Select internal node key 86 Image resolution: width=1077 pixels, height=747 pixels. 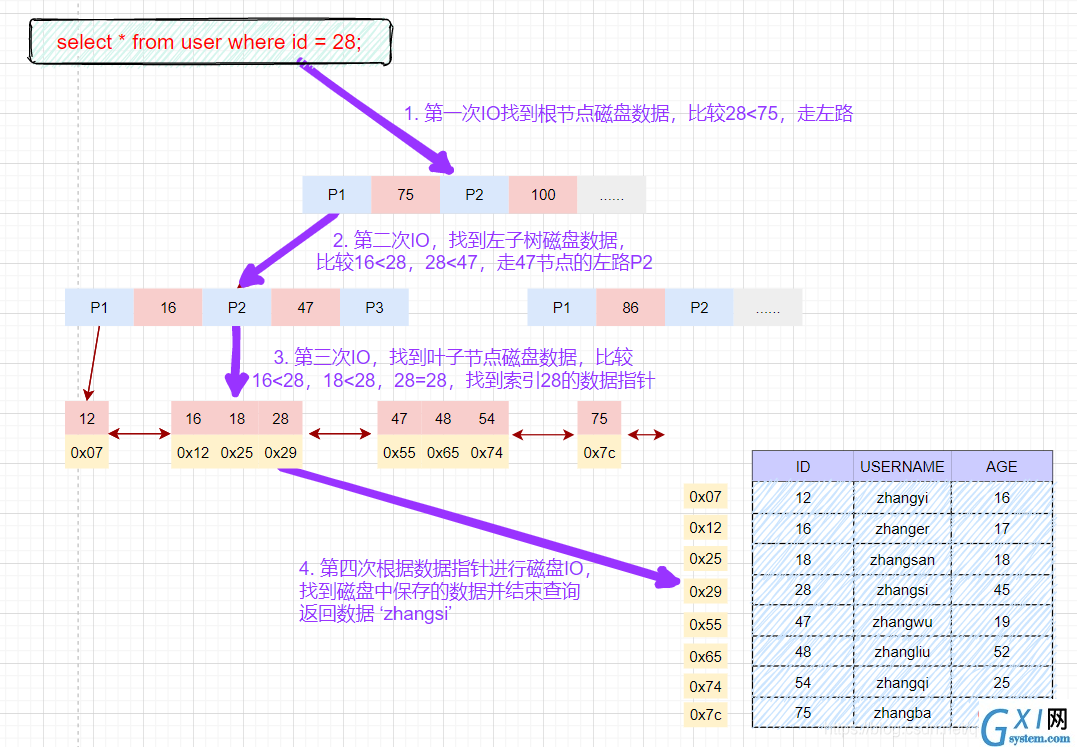pos(631,308)
